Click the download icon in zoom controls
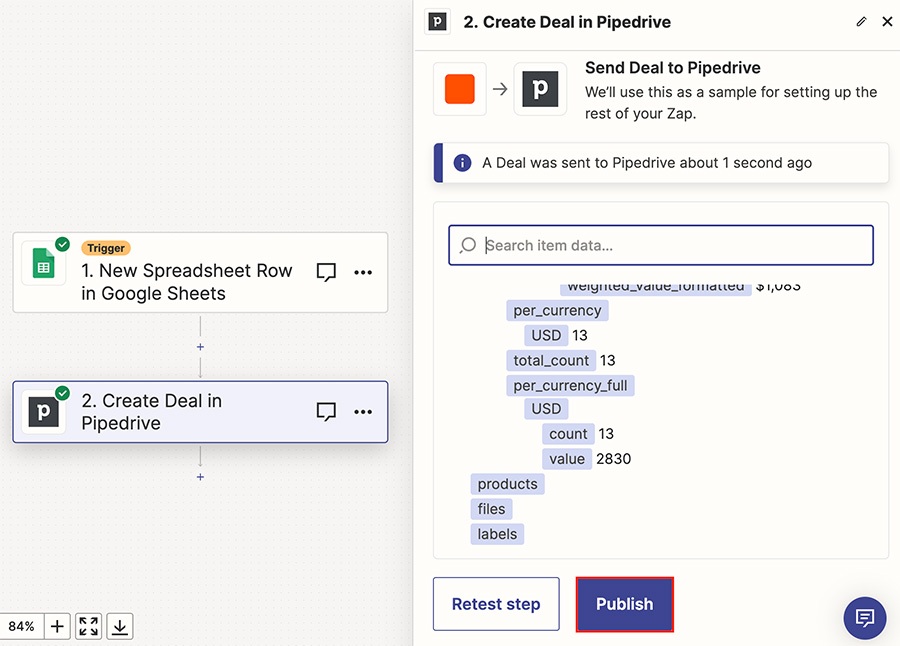The image size is (900, 646). pos(119,626)
